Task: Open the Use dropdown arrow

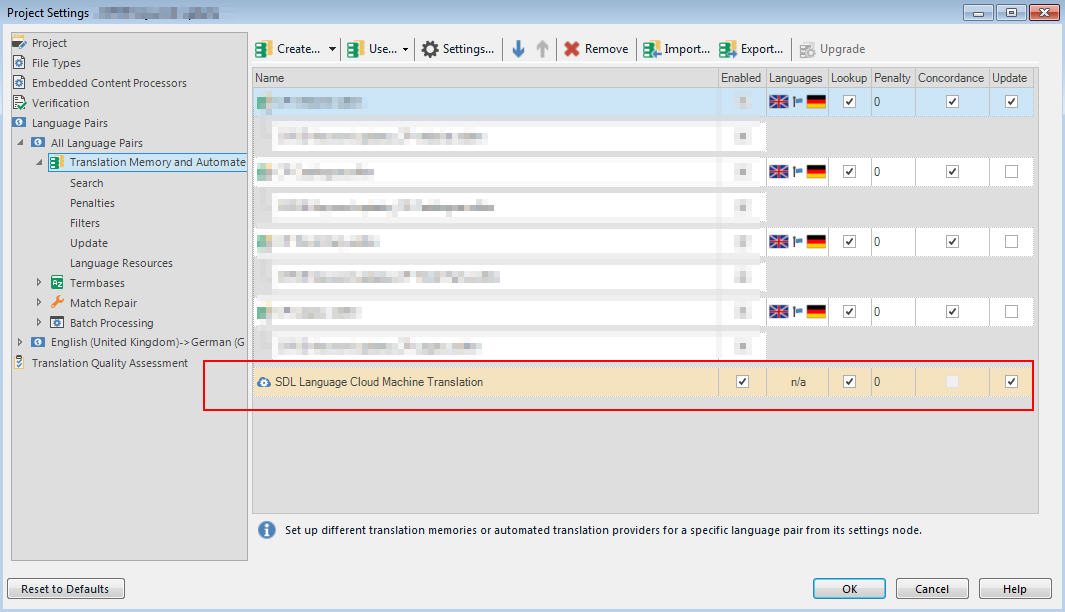Action: click(406, 49)
